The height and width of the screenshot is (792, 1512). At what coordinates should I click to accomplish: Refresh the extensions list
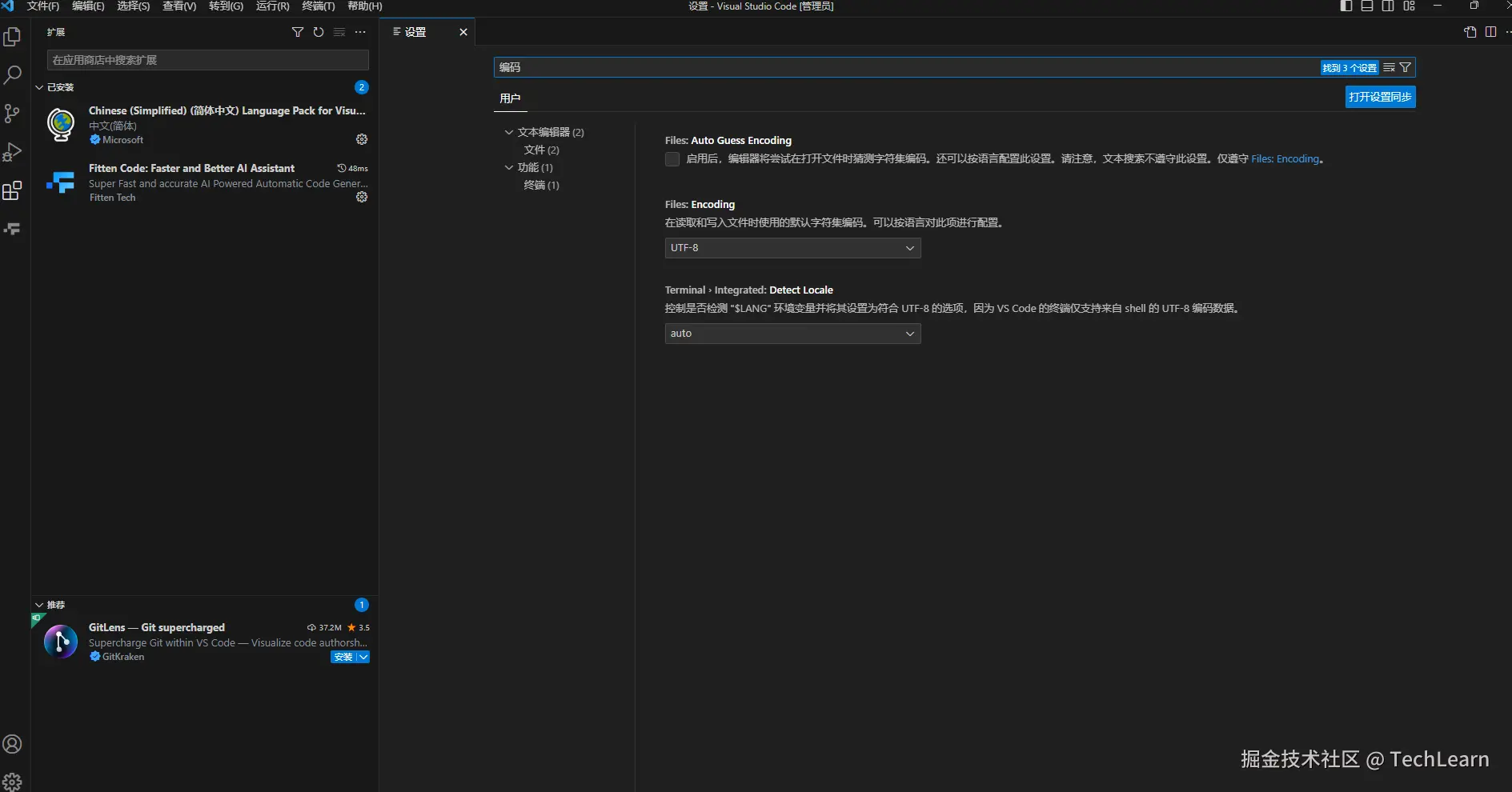[x=319, y=32]
